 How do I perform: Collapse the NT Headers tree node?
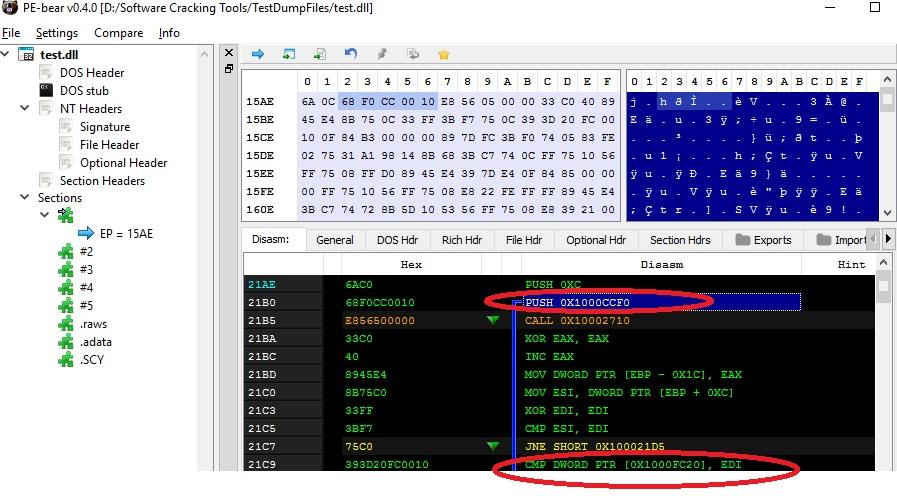click(x=26, y=108)
